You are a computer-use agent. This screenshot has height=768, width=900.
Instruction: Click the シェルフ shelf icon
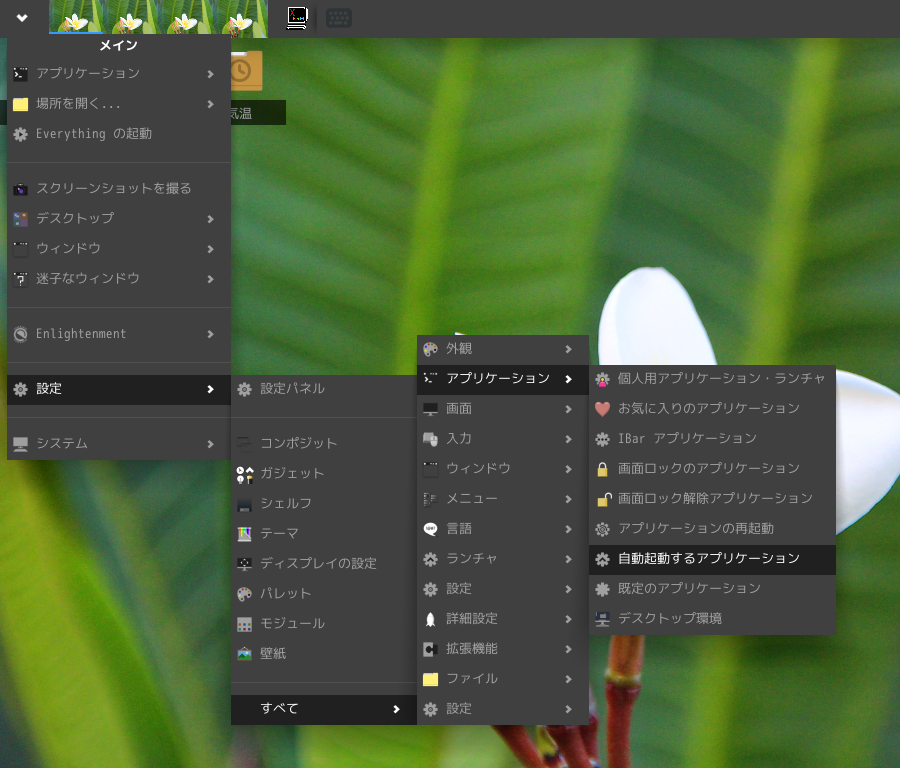point(245,505)
